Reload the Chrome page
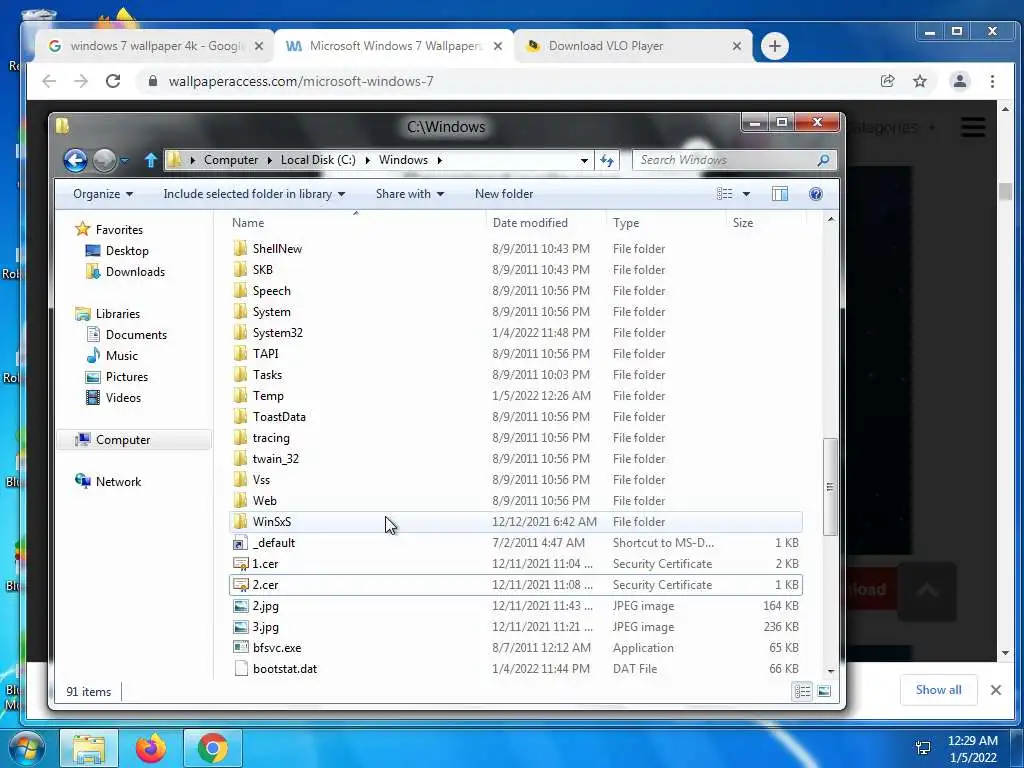Image resolution: width=1024 pixels, height=768 pixels. [113, 81]
